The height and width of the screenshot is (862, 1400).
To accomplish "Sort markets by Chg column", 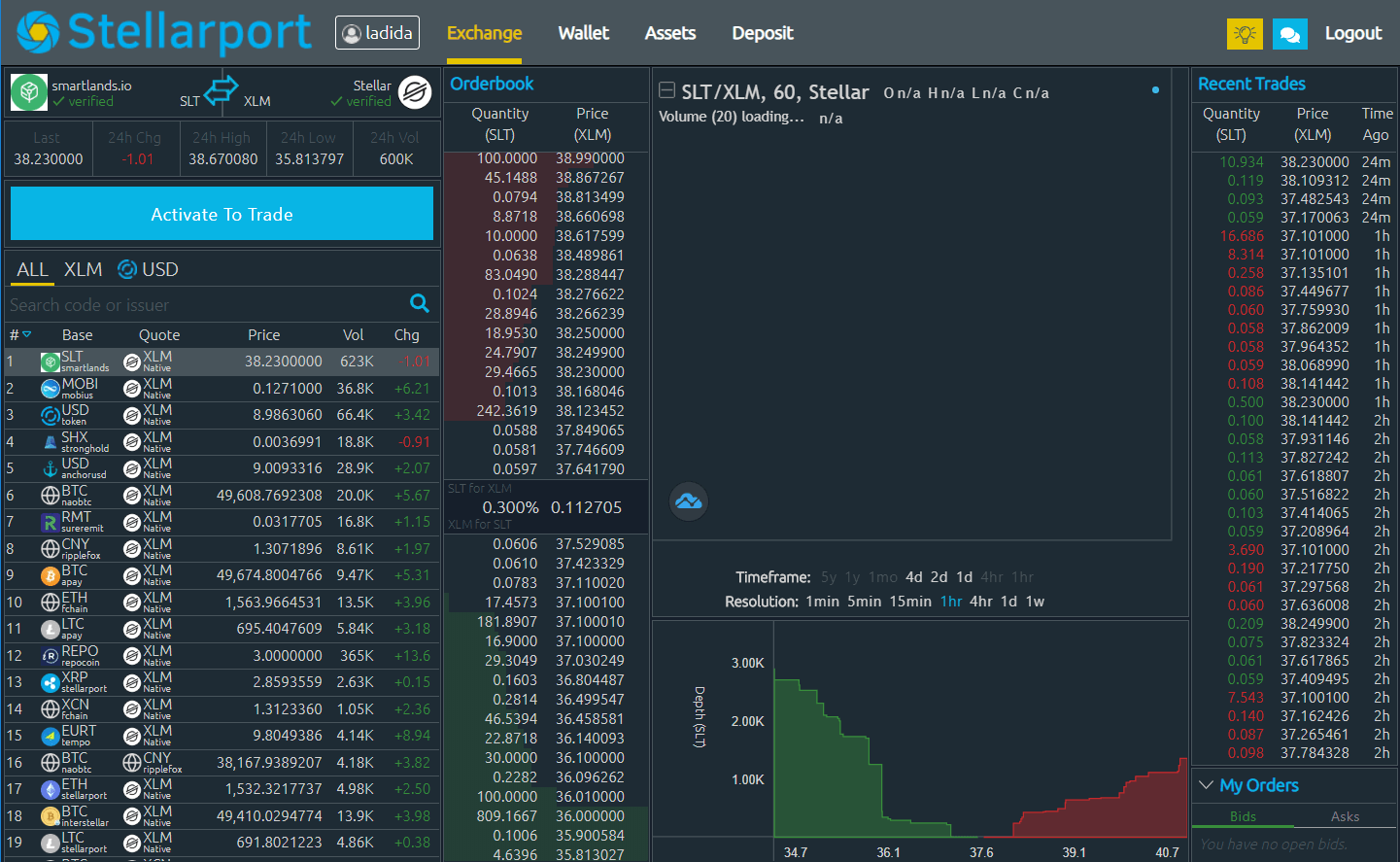I will pos(407,334).
